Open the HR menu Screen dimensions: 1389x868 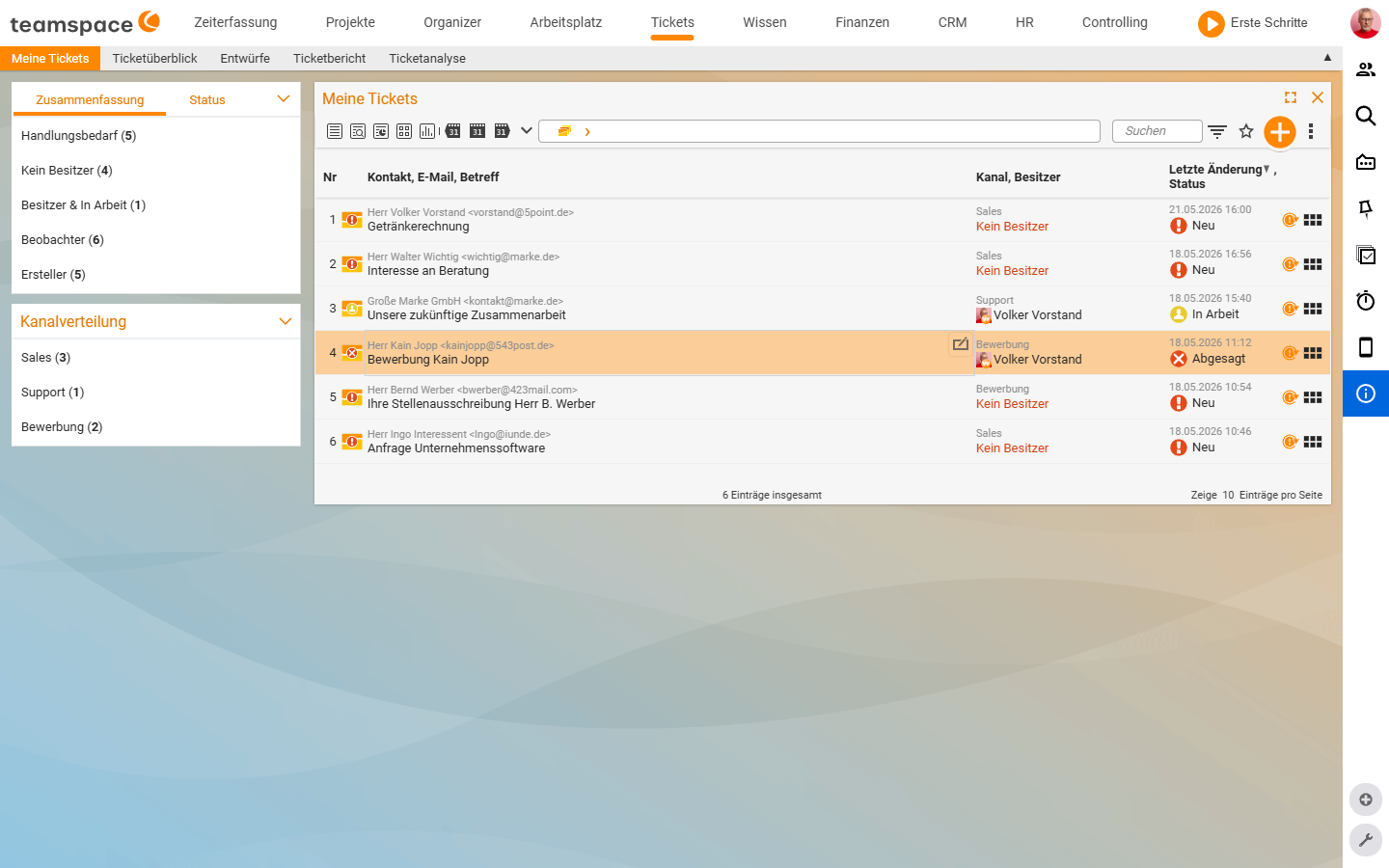[x=1024, y=22]
